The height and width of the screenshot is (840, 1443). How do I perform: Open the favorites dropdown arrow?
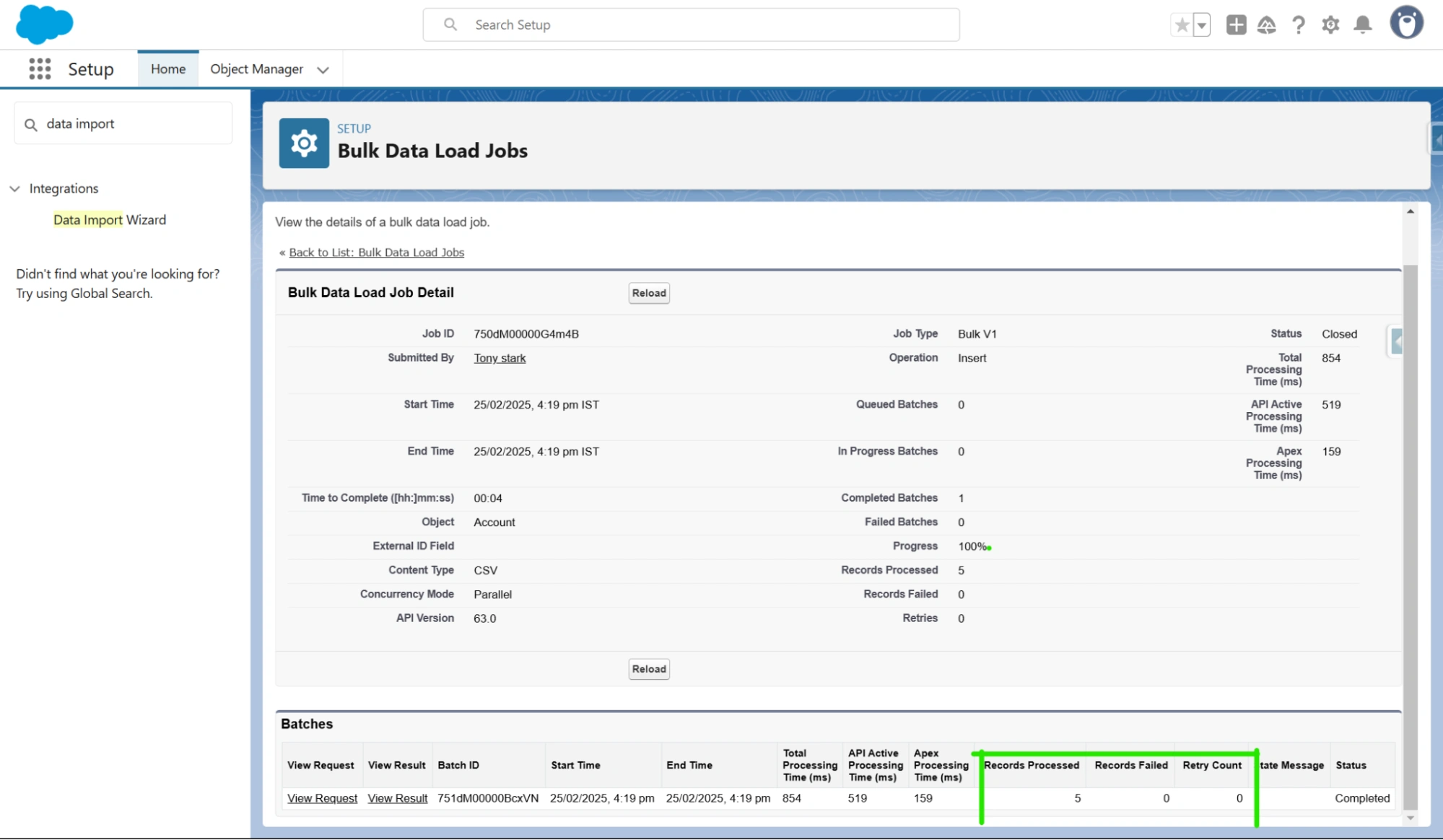[1200, 24]
